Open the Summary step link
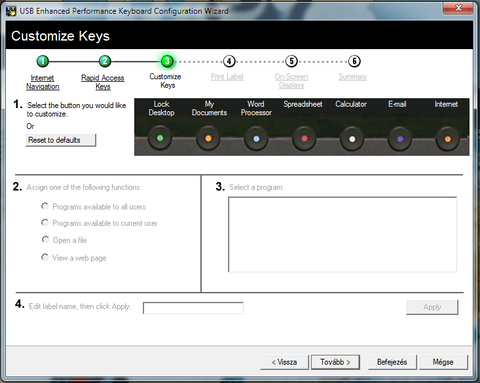Image resolution: width=480 pixels, height=383 pixels. click(x=352, y=77)
